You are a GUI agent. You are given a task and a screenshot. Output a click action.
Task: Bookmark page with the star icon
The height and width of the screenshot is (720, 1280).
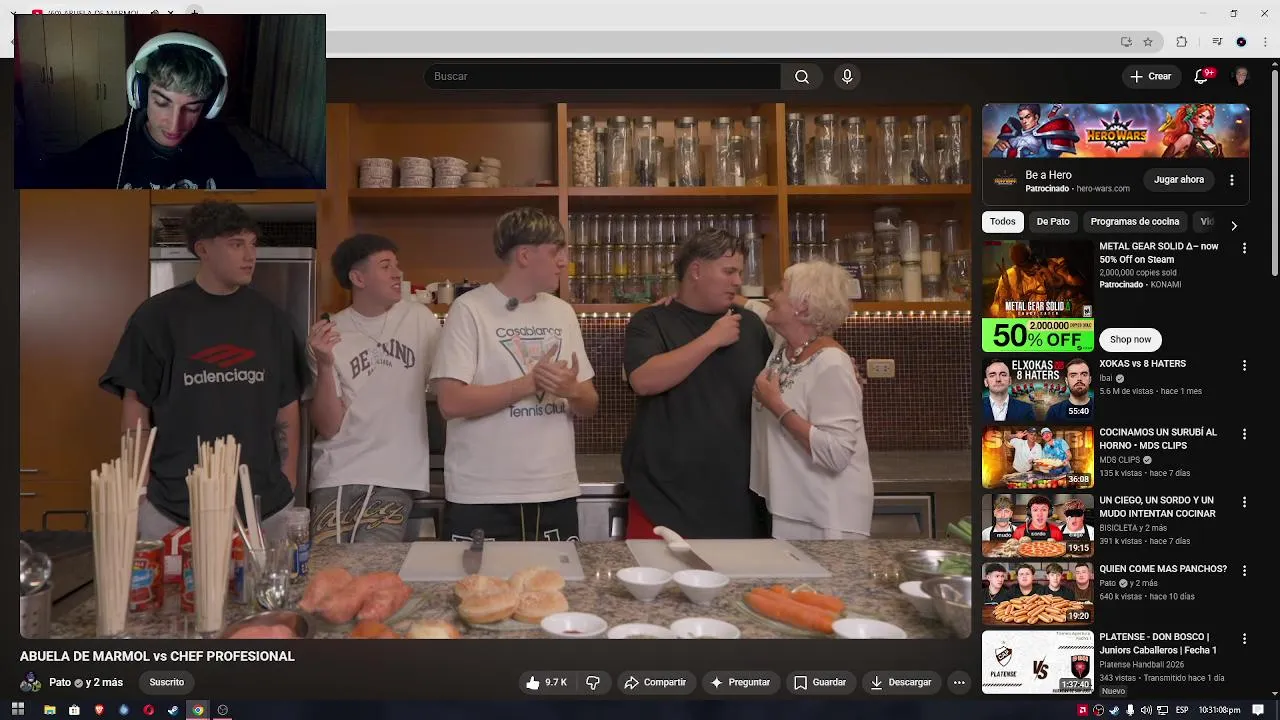(x=1148, y=42)
